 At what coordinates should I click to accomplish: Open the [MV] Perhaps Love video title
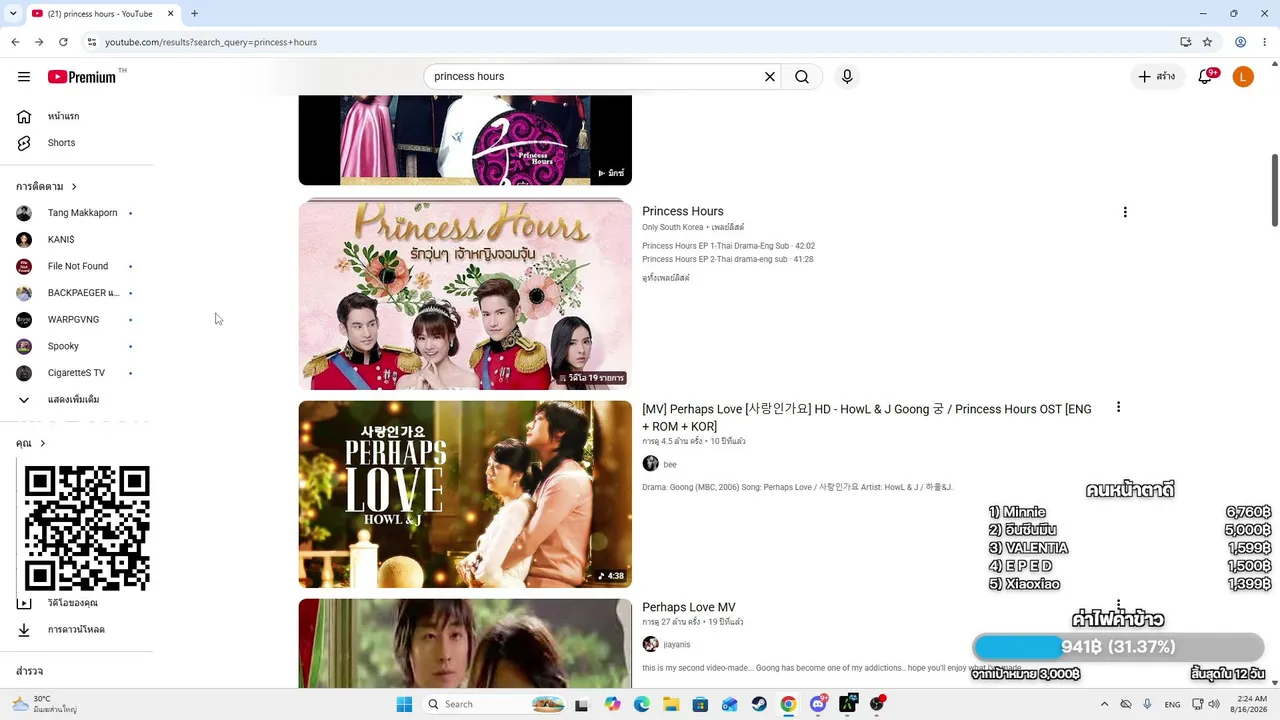pos(867,417)
